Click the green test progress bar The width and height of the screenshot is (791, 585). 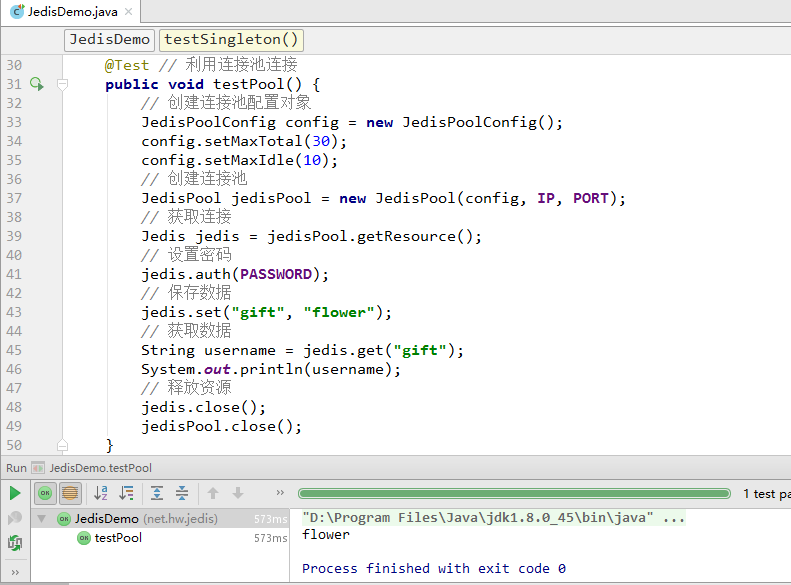pos(514,494)
